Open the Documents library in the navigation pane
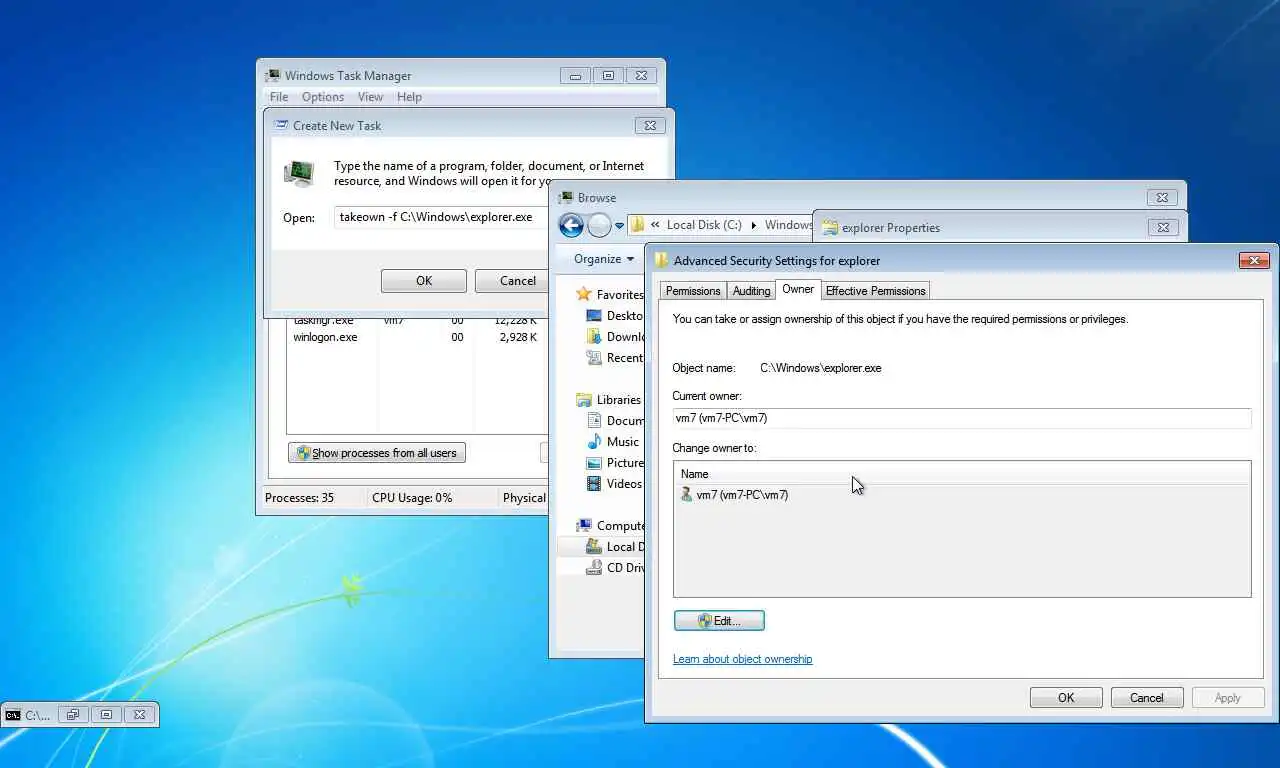 tap(614, 420)
